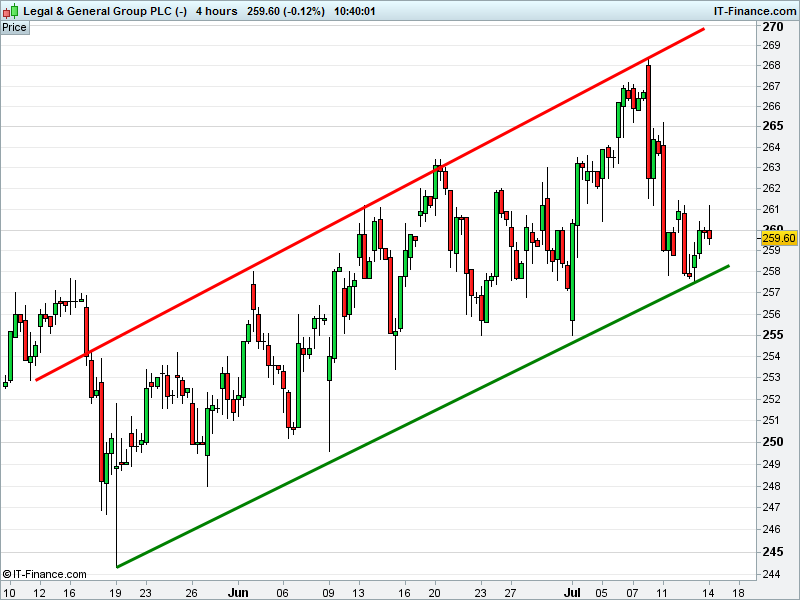This screenshot has width=800, height=600.
Task: Click the 253 level on price axis
Action: tap(771, 378)
